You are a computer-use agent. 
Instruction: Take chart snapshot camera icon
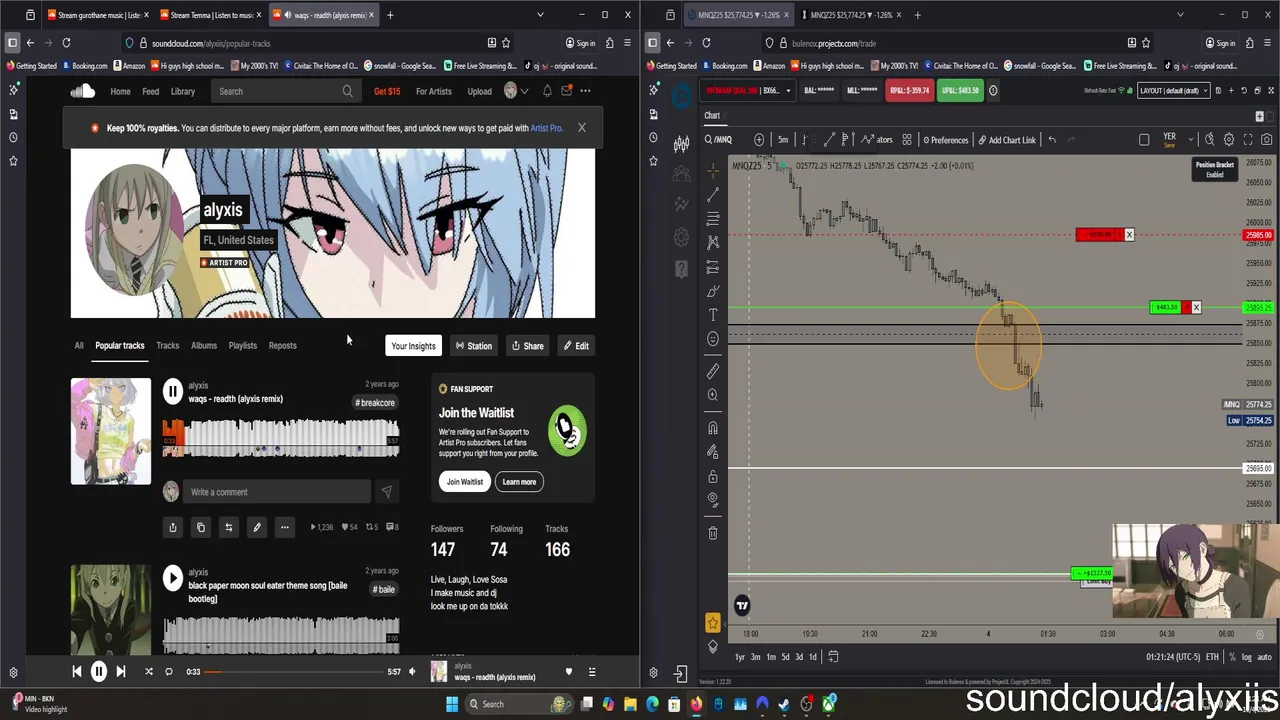[1265, 140]
